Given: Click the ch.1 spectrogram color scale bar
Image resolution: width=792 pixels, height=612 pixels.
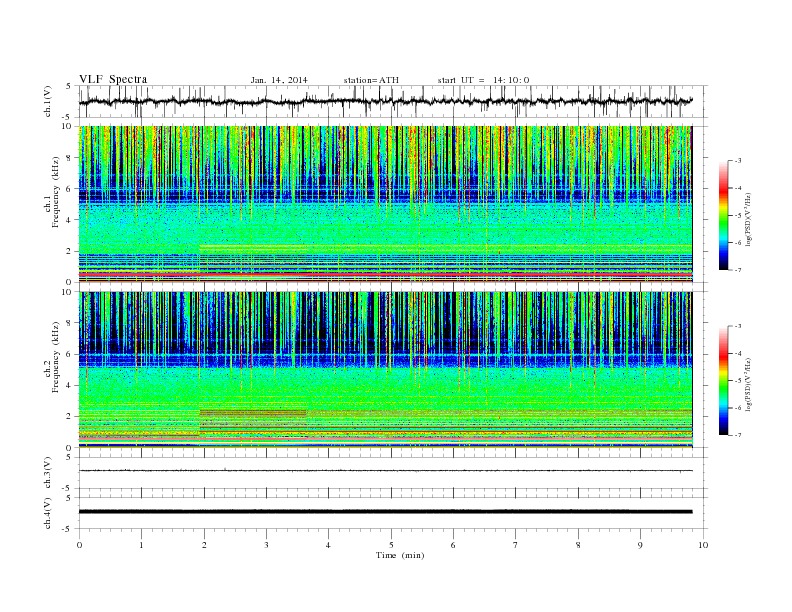Looking at the screenshot, I should coord(723,215).
